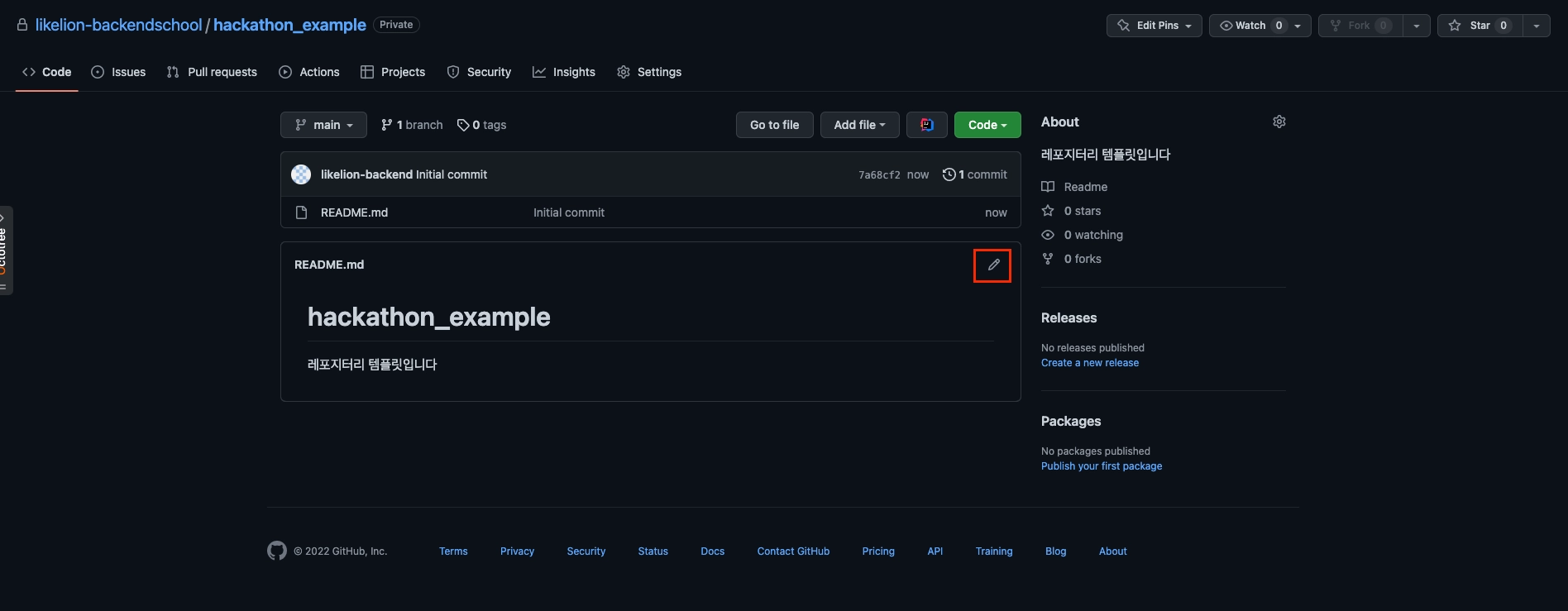
Task: Click the API footer link
Action: click(935, 551)
